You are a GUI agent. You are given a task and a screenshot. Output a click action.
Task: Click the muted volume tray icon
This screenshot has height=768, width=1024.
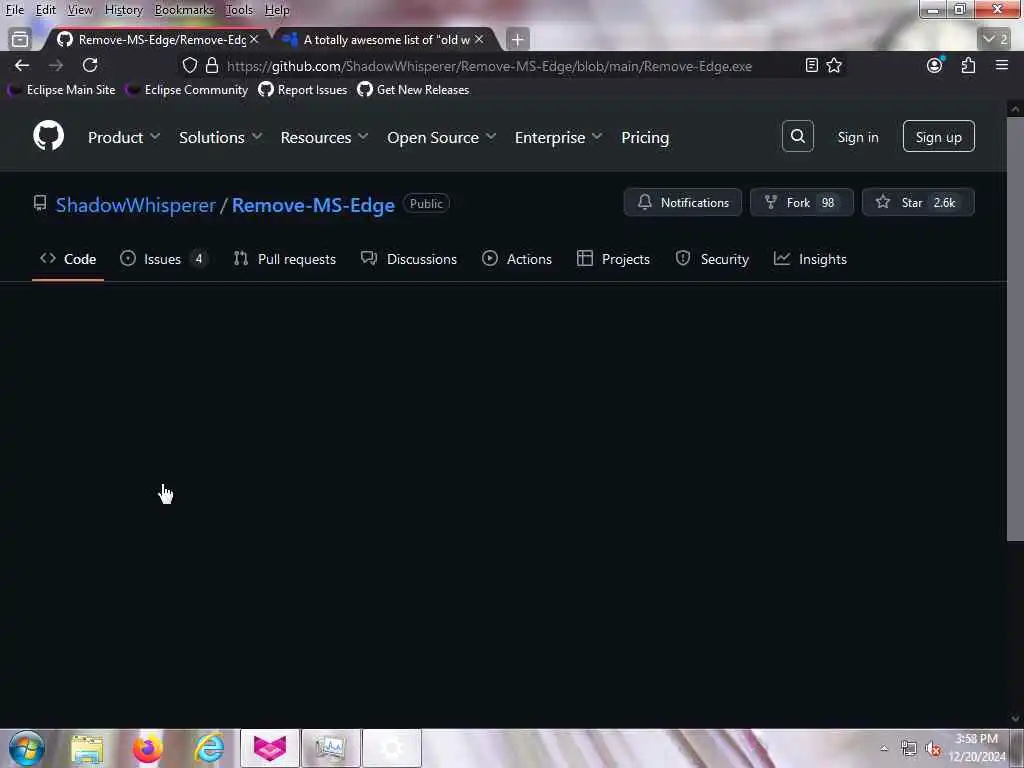pyautogui.click(x=934, y=749)
